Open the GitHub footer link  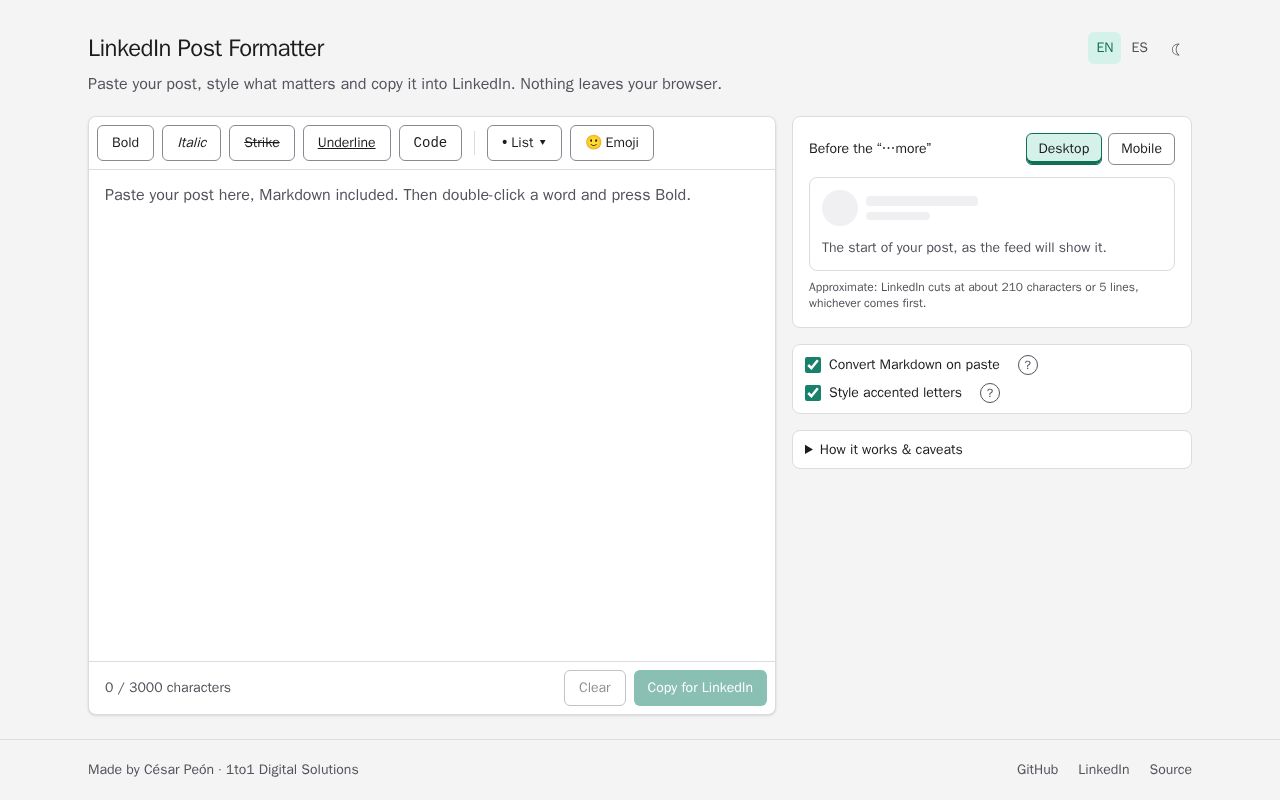(1037, 770)
